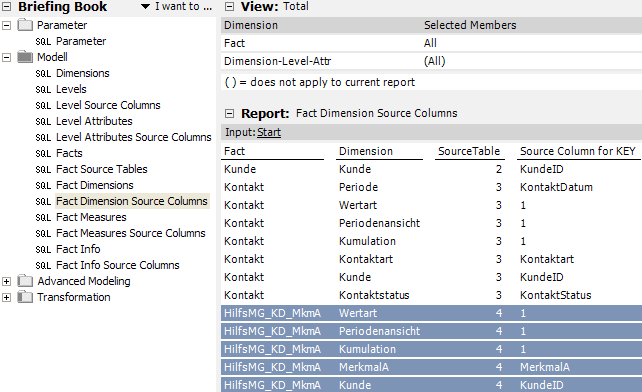
Task: Click the SQL icon beside Levels
Action: pyautogui.click(x=43, y=90)
